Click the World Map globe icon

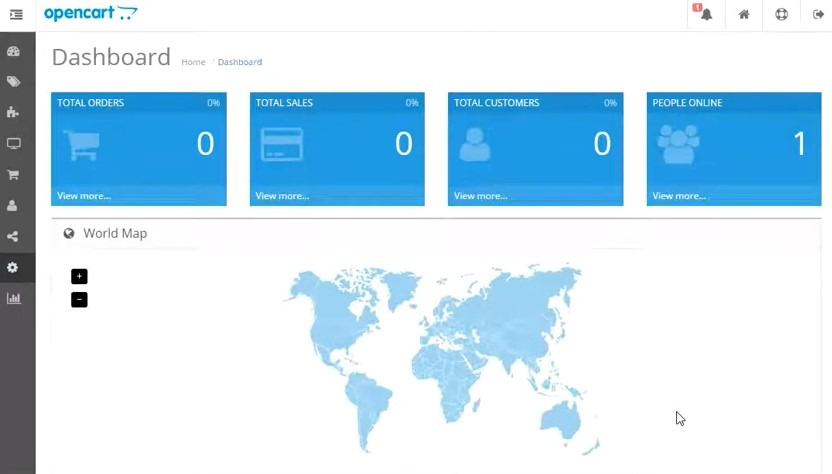[x=68, y=234]
